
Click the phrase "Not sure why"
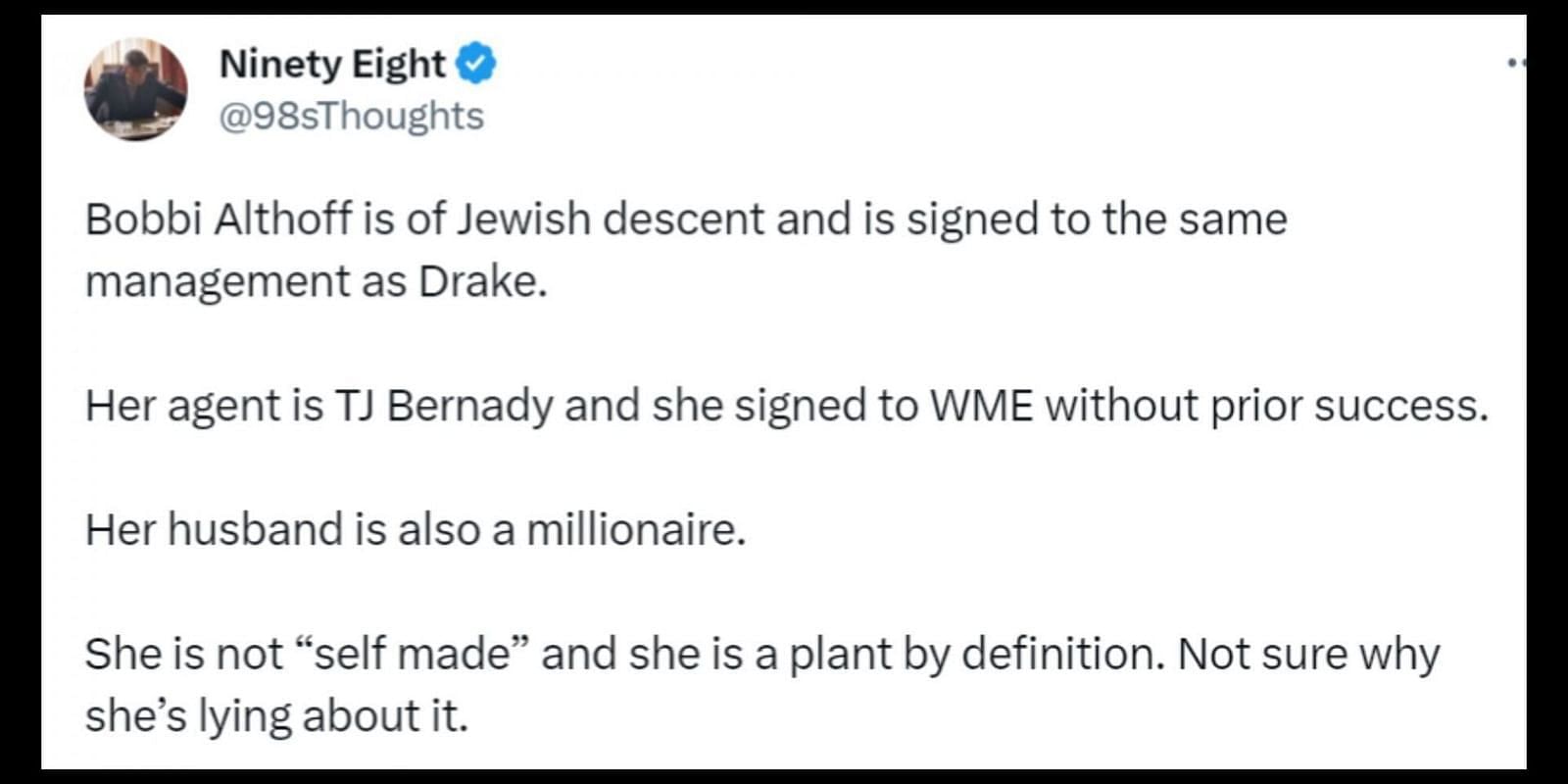(x=1308, y=655)
